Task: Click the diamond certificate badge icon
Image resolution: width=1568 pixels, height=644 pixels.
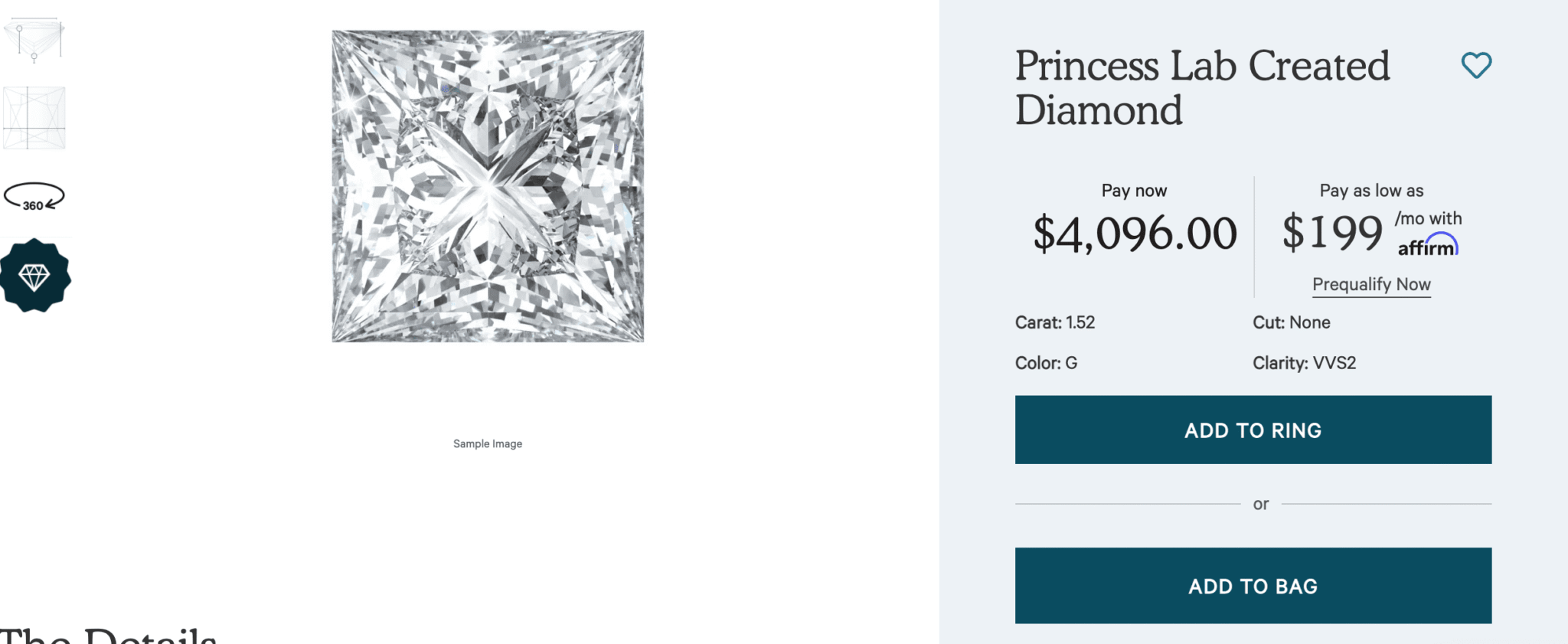Action: click(34, 274)
